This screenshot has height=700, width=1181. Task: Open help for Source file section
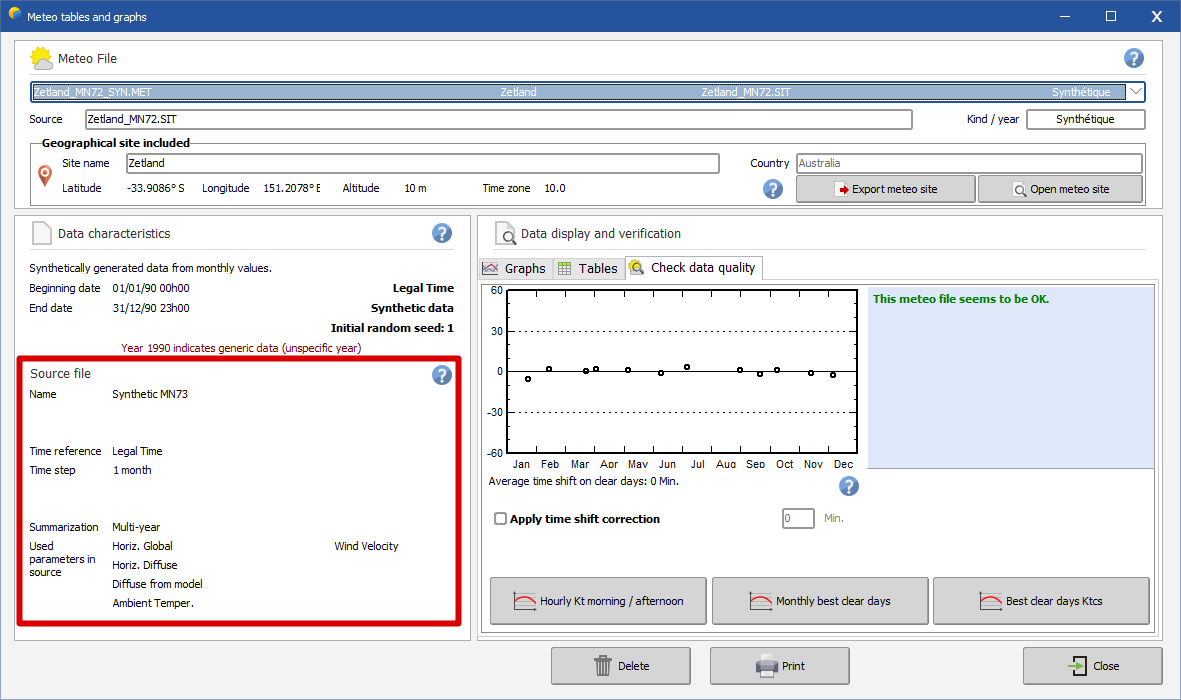click(442, 374)
